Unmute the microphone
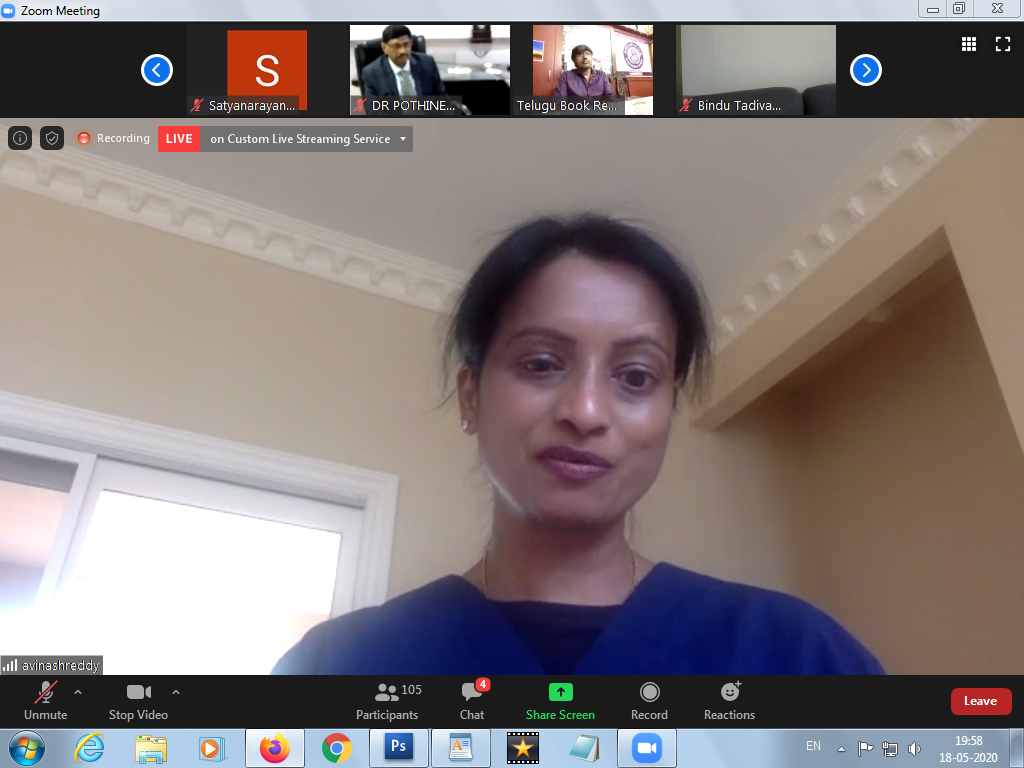This screenshot has height=768, width=1024. click(45, 701)
